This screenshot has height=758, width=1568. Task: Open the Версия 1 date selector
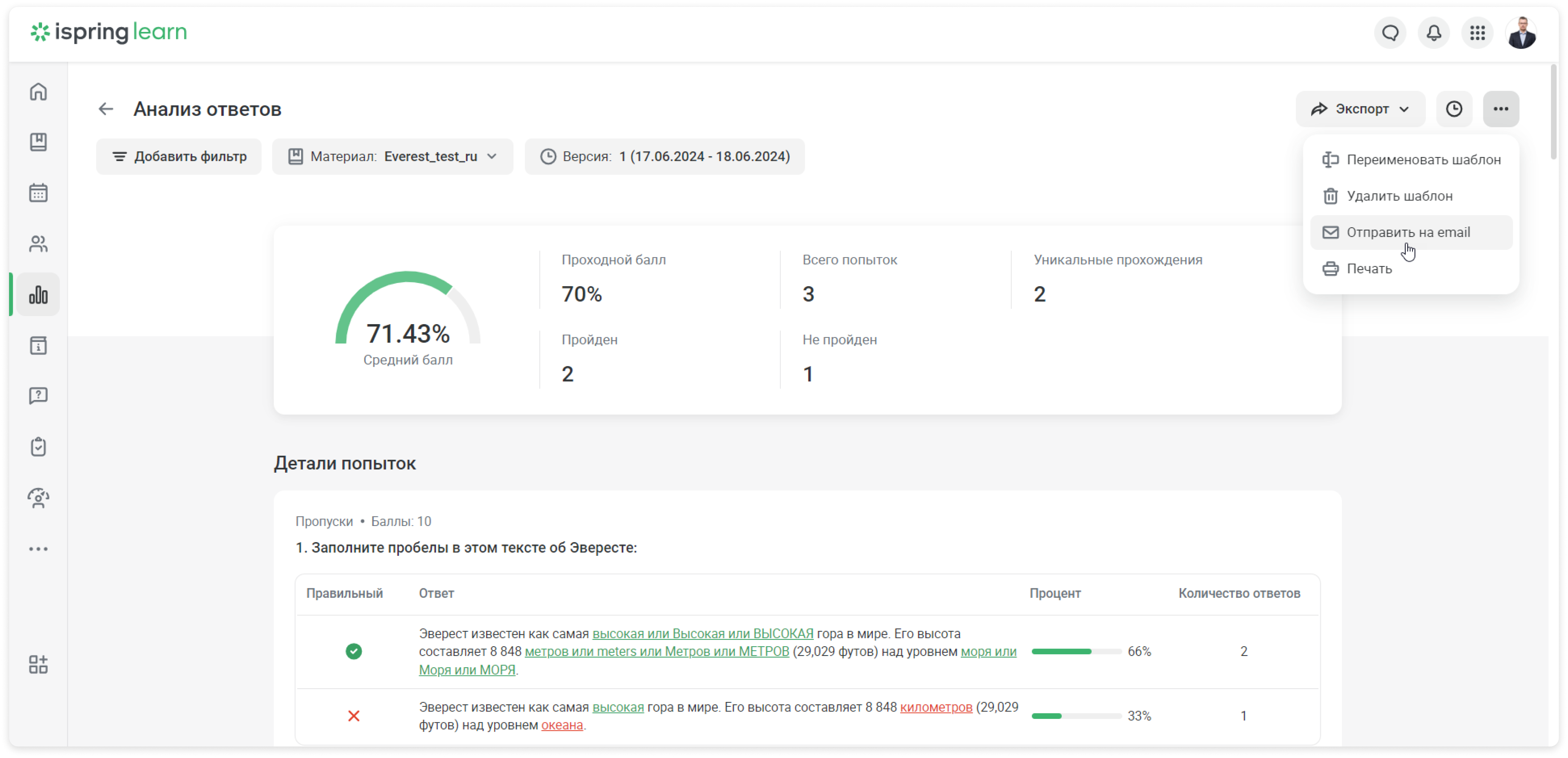tap(665, 157)
